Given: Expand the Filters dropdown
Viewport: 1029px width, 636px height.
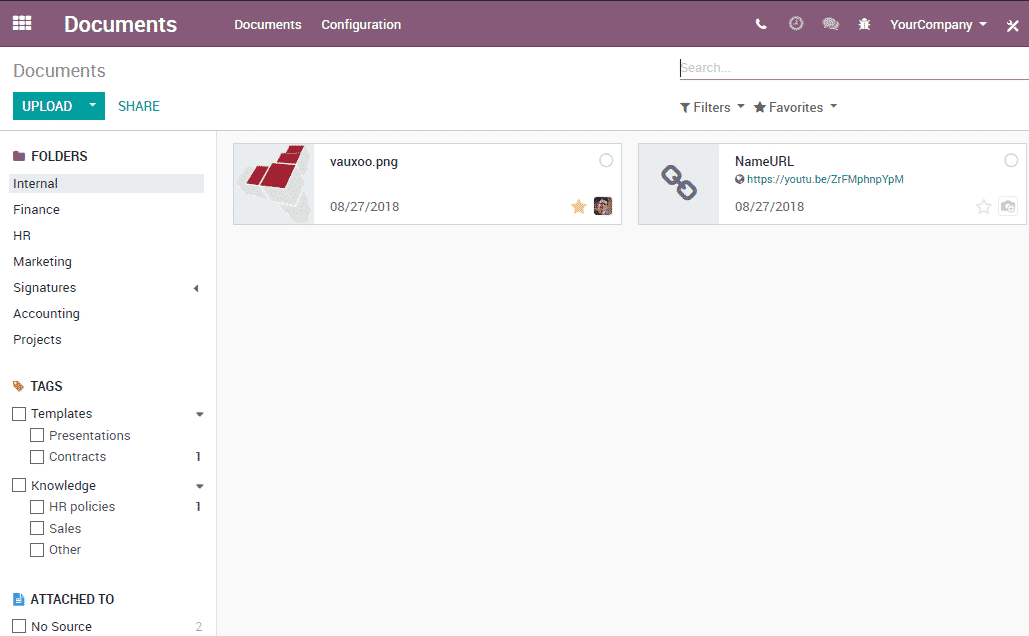Looking at the screenshot, I should tap(712, 107).
